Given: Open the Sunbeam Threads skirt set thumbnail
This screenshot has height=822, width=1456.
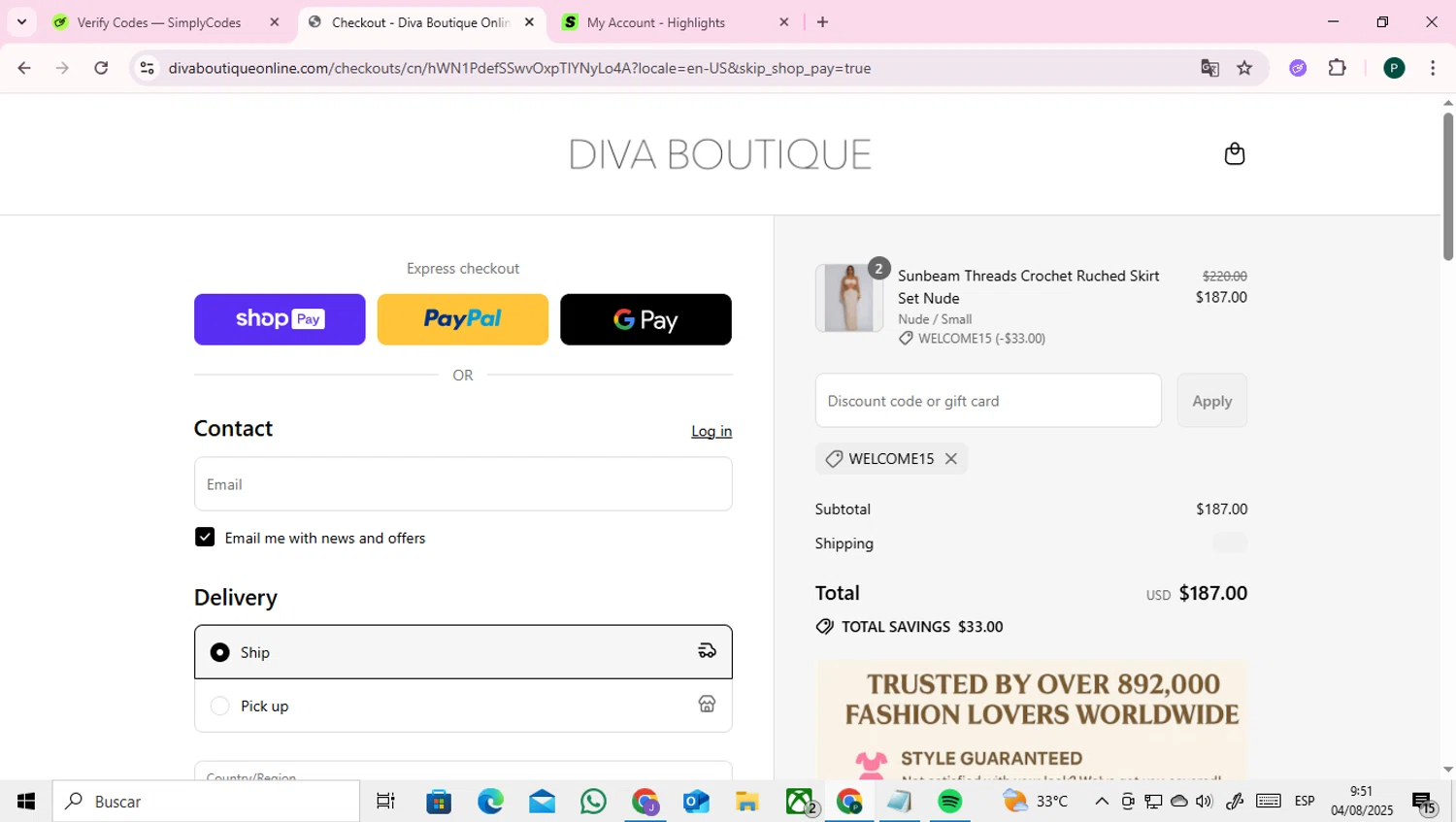Looking at the screenshot, I should point(849,298).
